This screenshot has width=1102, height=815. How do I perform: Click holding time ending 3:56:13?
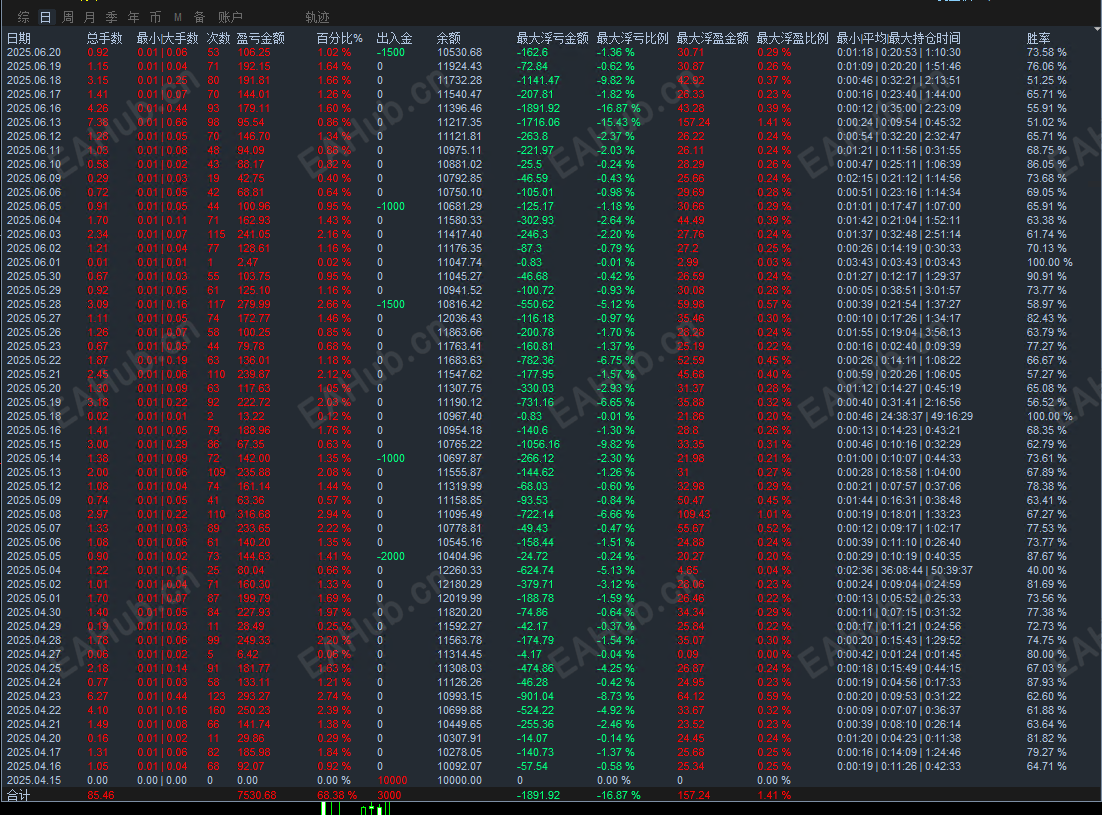point(899,332)
